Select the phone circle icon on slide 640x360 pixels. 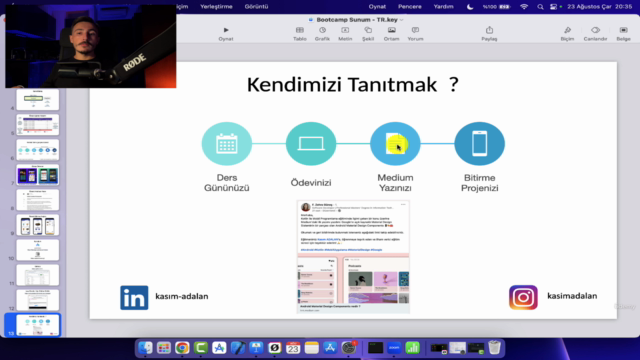click(480, 144)
